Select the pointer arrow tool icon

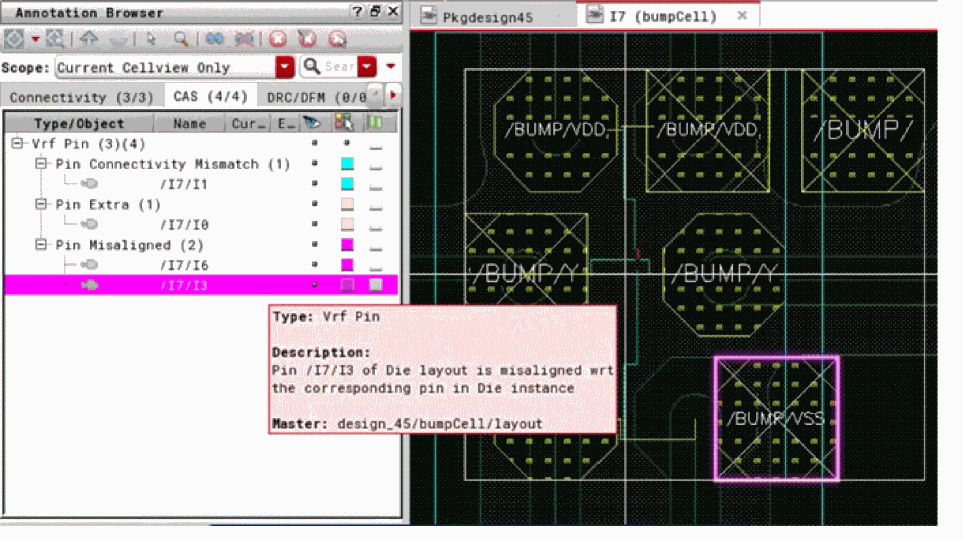151,39
